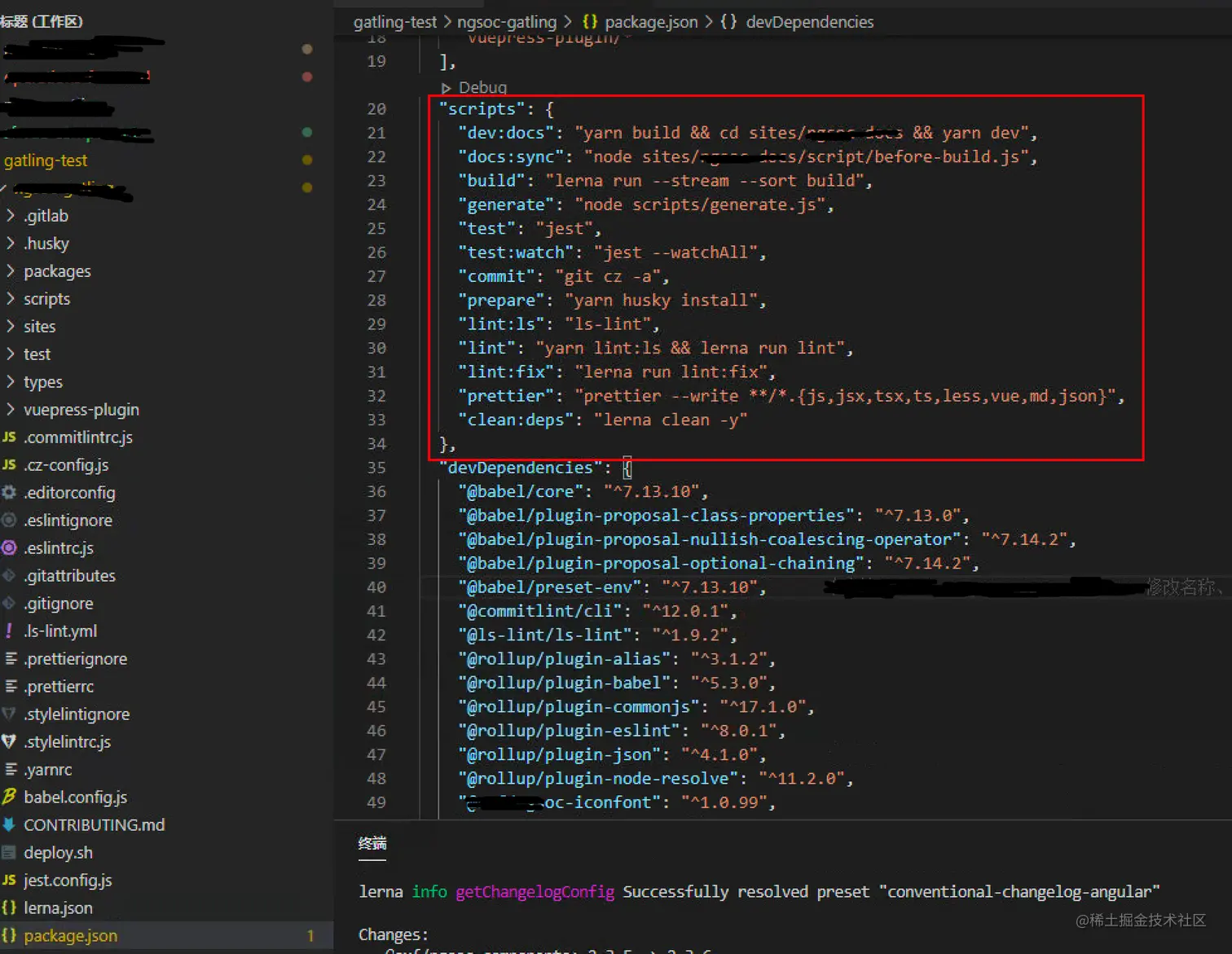Click gatling-test in the breadcrumb
The height and width of the screenshot is (954, 1232).
(x=395, y=22)
